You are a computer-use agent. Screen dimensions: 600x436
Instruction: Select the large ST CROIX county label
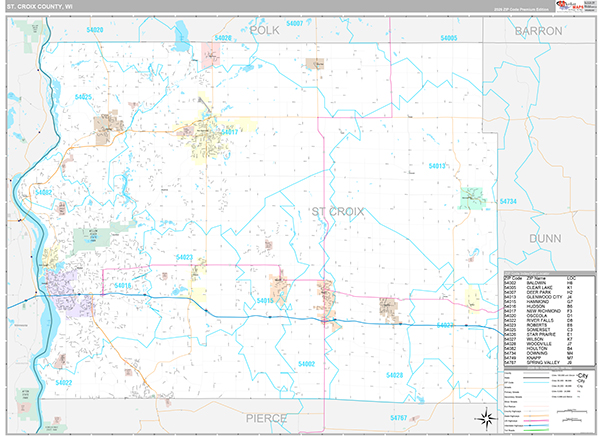(x=338, y=211)
